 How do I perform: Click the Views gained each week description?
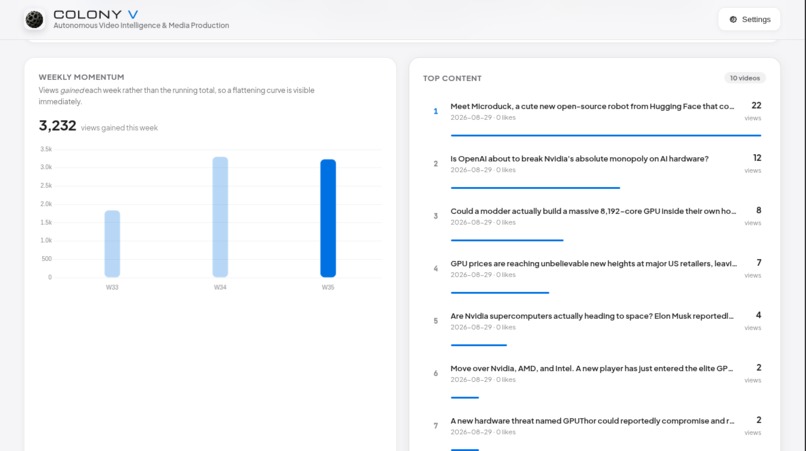pyautogui.click(x=176, y=96)
